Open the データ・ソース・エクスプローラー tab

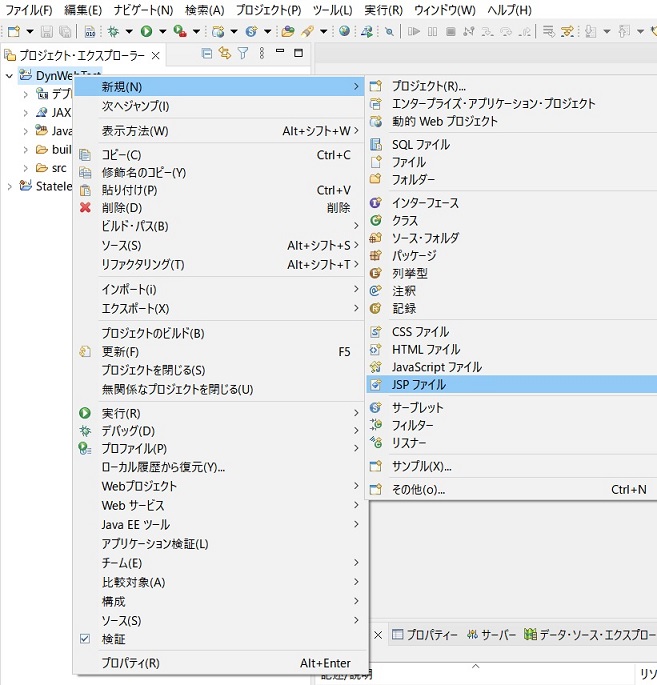[590, 635]
